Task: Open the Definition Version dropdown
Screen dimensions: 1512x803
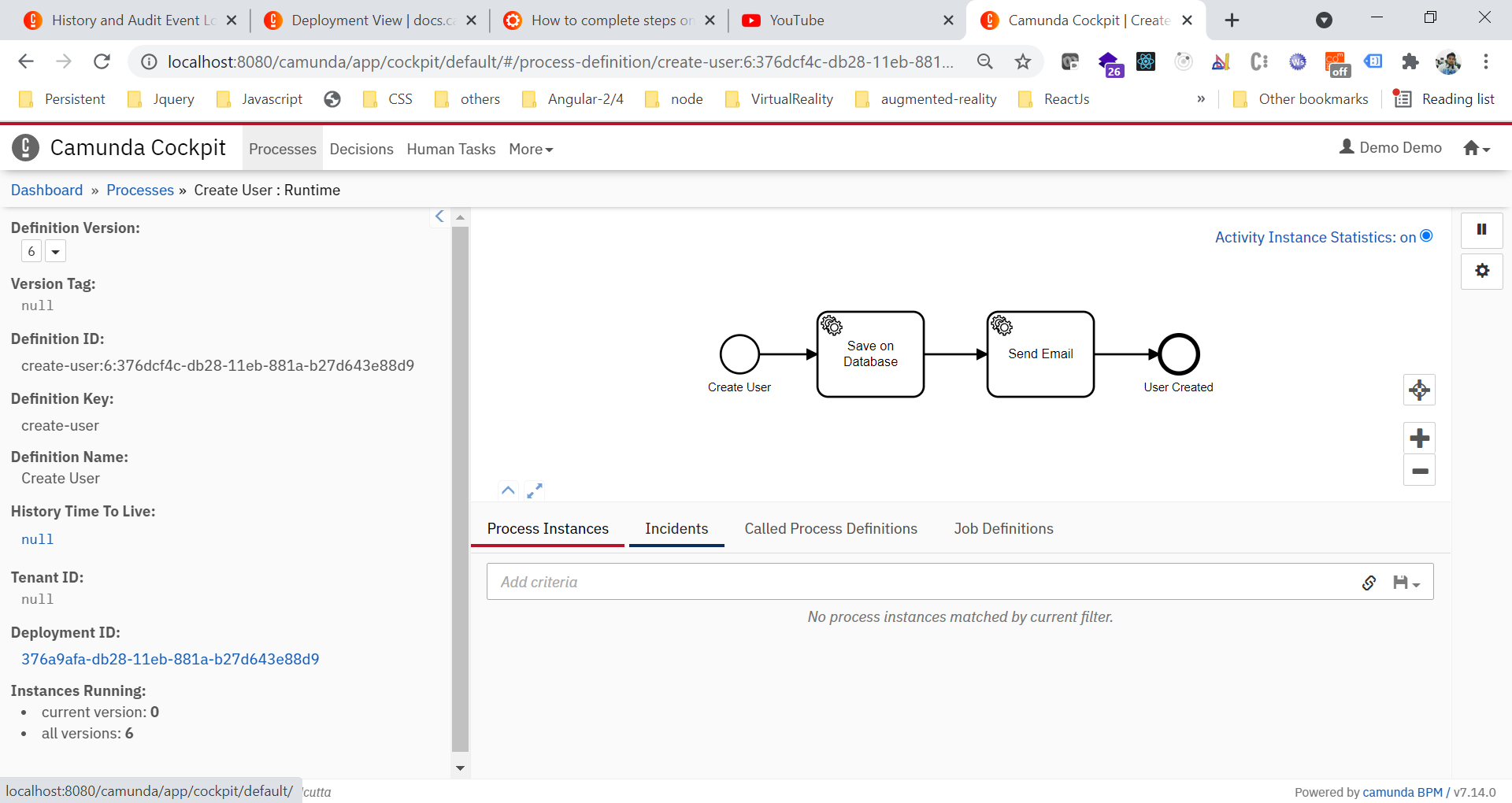Action: click(55, 252)
